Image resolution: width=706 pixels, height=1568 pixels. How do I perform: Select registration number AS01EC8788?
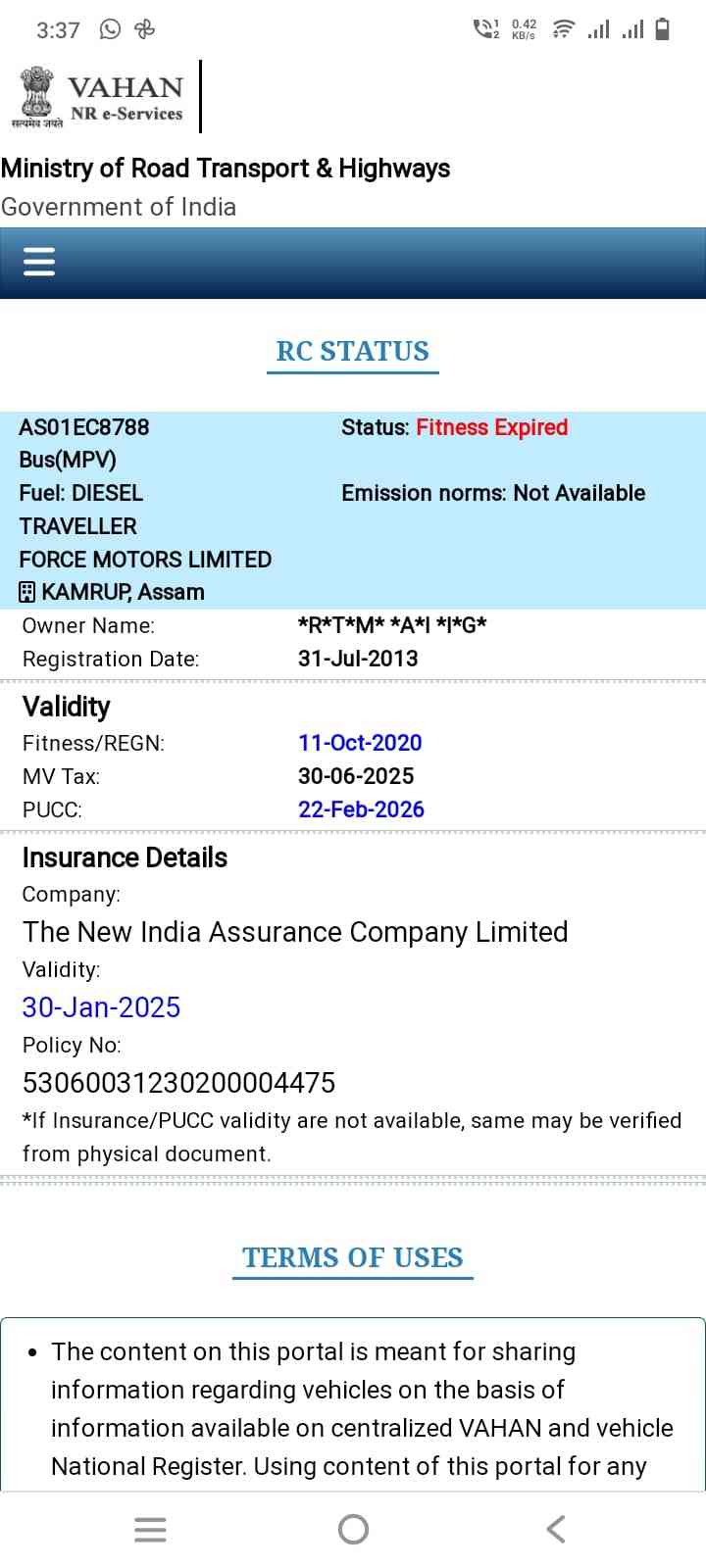tap(84, 427)
